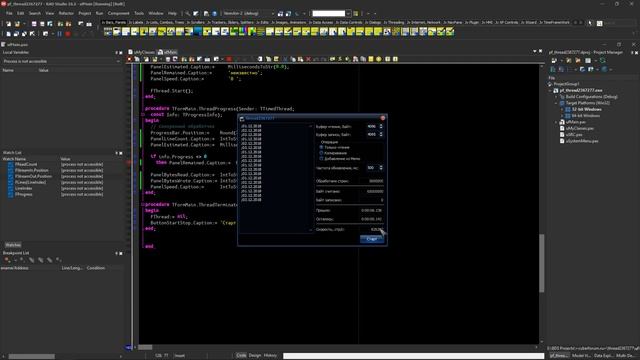
Task: Select the Watches tab at panel bottom
Action: pos(13,245)
